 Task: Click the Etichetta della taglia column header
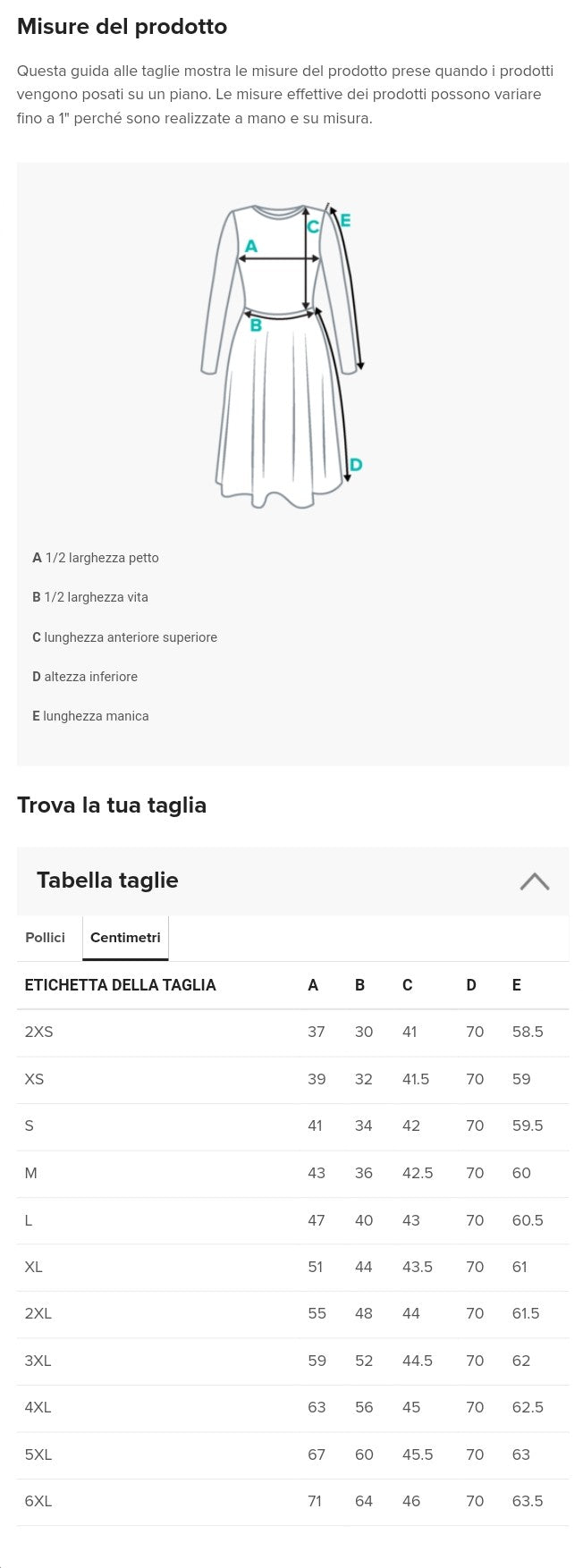tap(120, 985)
